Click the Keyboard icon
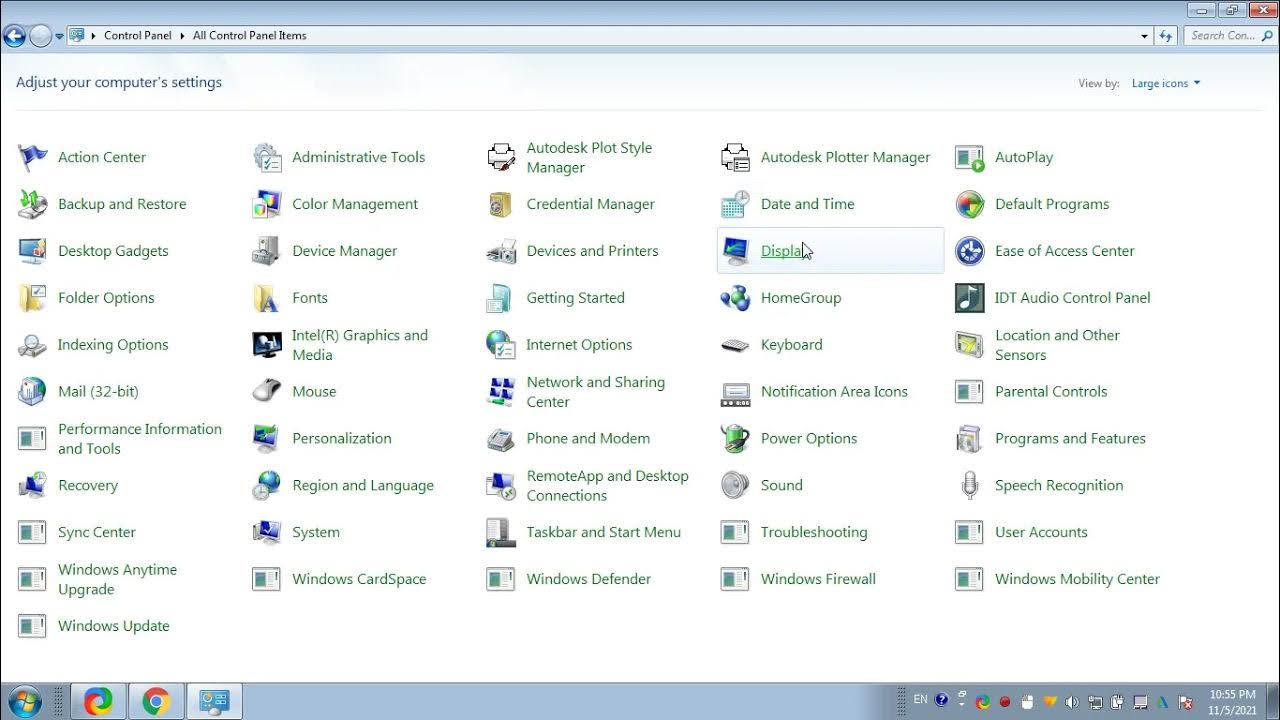The image size is (1280, 720). tap(735, 345)
